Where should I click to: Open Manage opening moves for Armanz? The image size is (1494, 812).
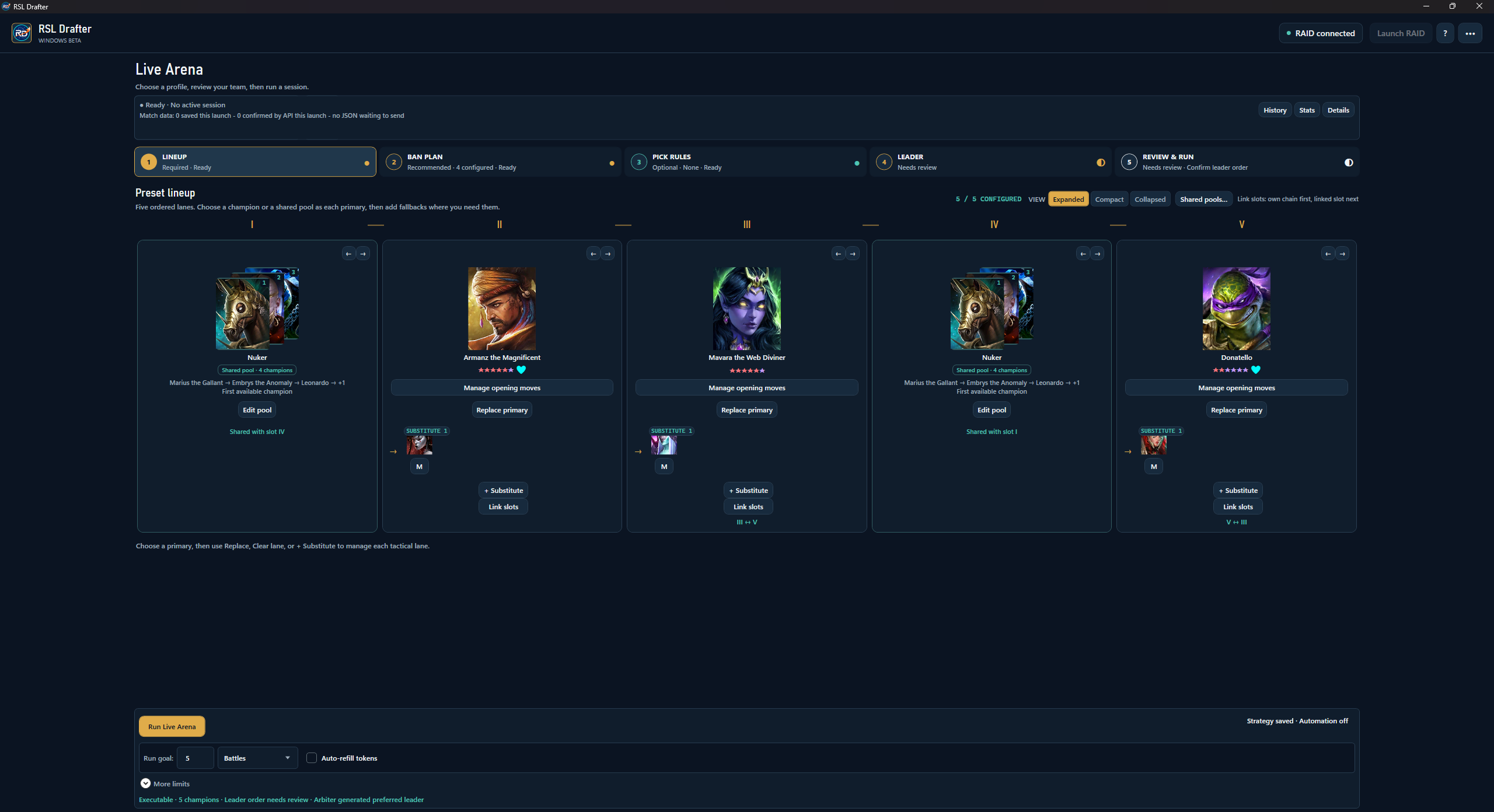point(502,388)
